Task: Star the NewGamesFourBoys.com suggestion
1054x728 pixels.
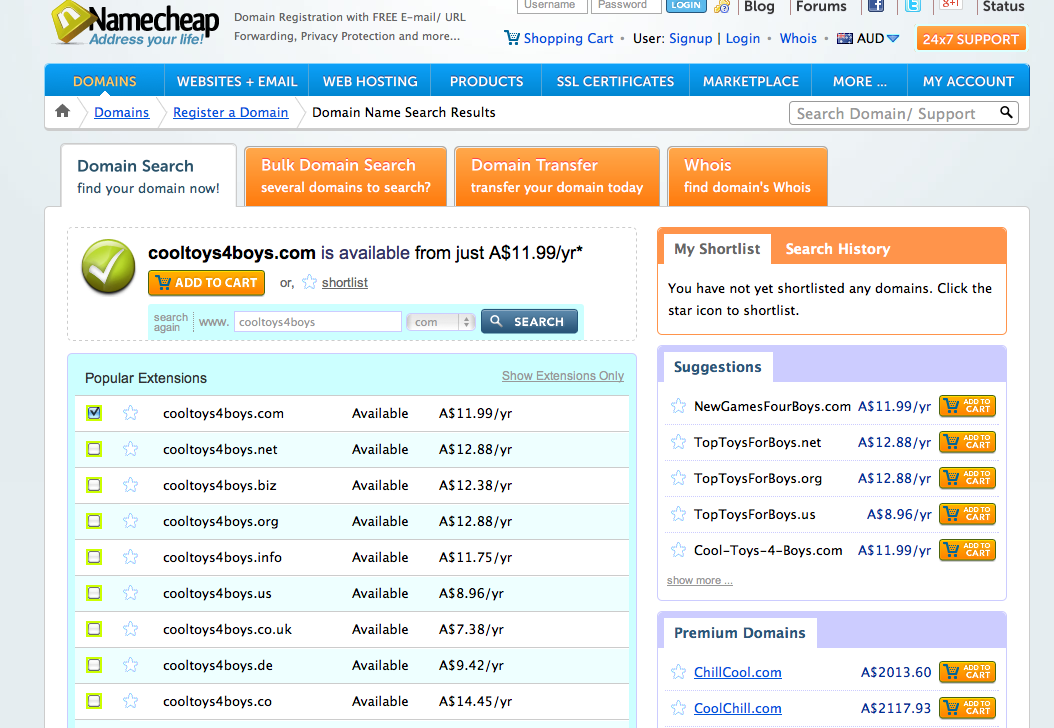Action: [x=678, y=406]
